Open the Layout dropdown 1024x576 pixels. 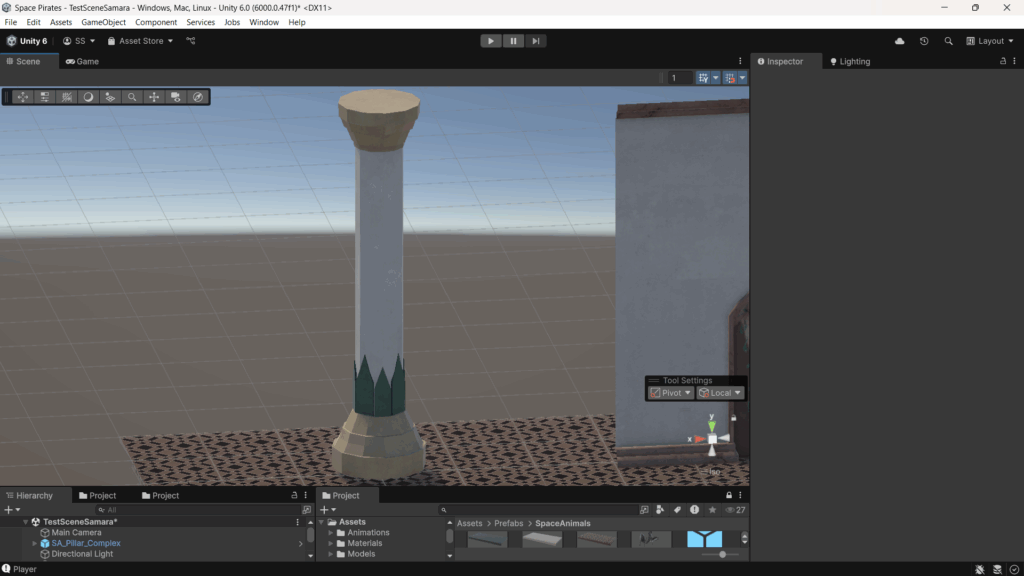pos(990,41)
